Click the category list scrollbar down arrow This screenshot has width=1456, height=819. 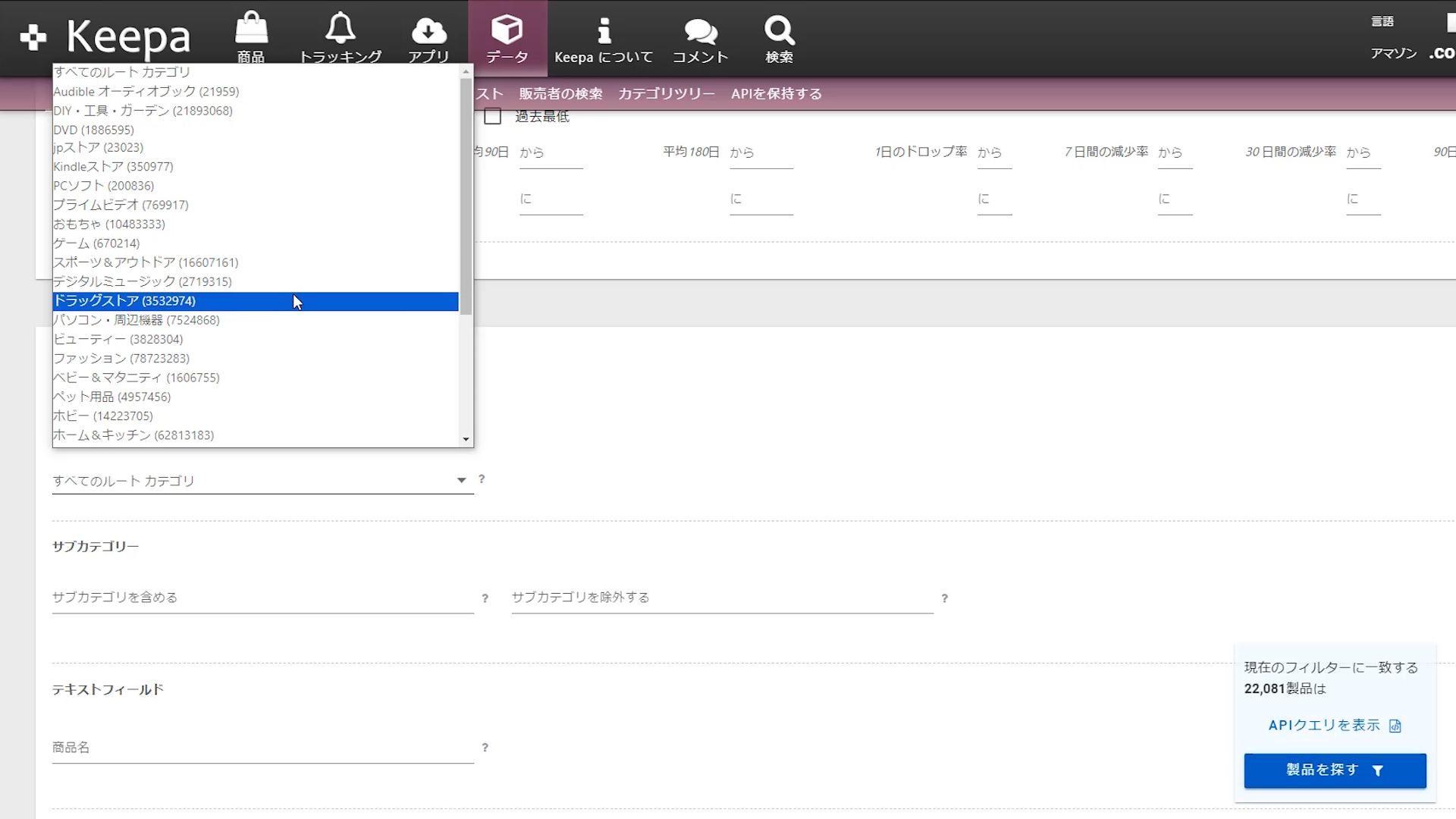coord(466,439)
